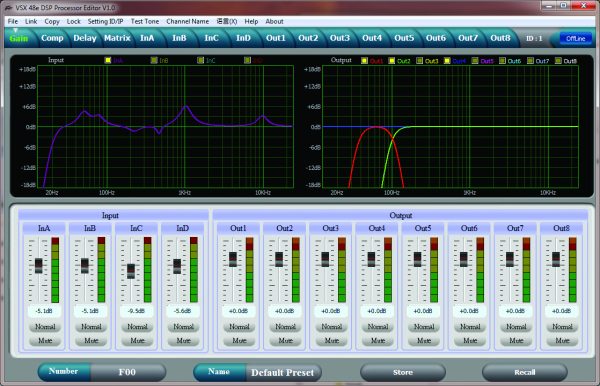Screen dimensions: 600x386
Task: Click the Out3 gain value field
Action: click(331, 311)
